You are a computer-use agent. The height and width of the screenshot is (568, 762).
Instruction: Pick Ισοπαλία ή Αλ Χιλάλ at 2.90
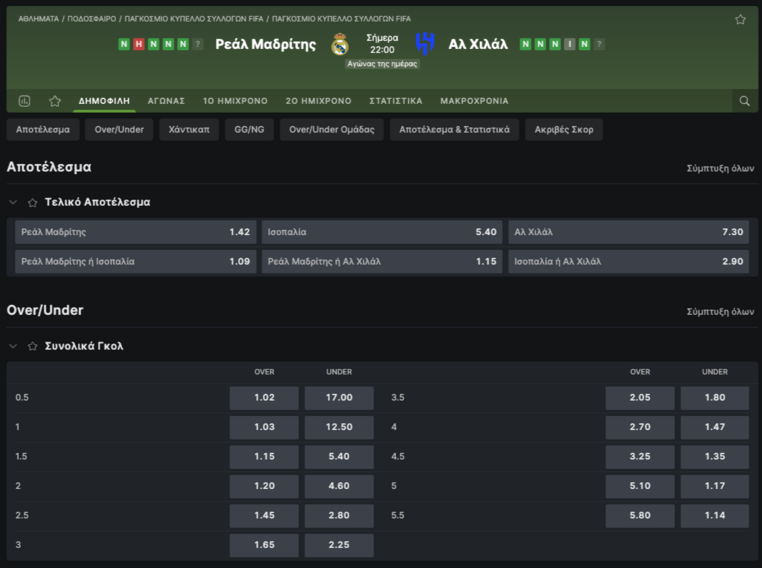(629, 261)
